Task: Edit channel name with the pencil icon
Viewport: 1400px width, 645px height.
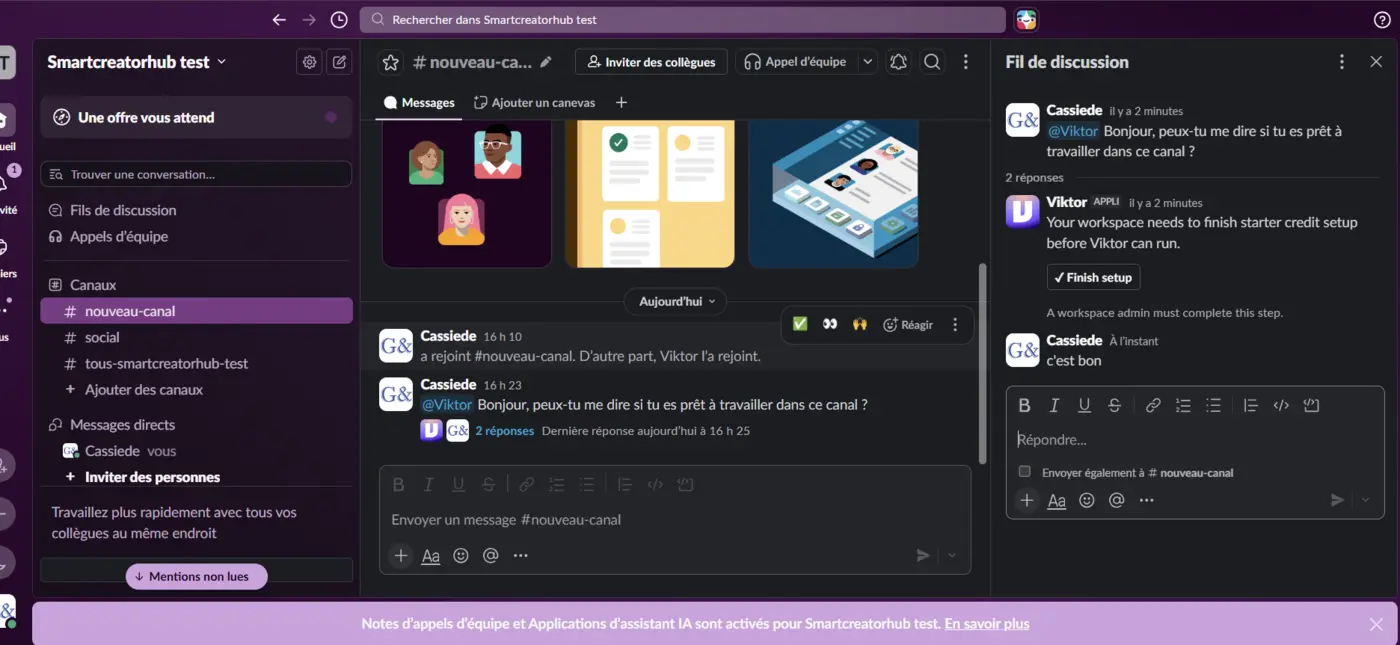Action: click(545, 62)
